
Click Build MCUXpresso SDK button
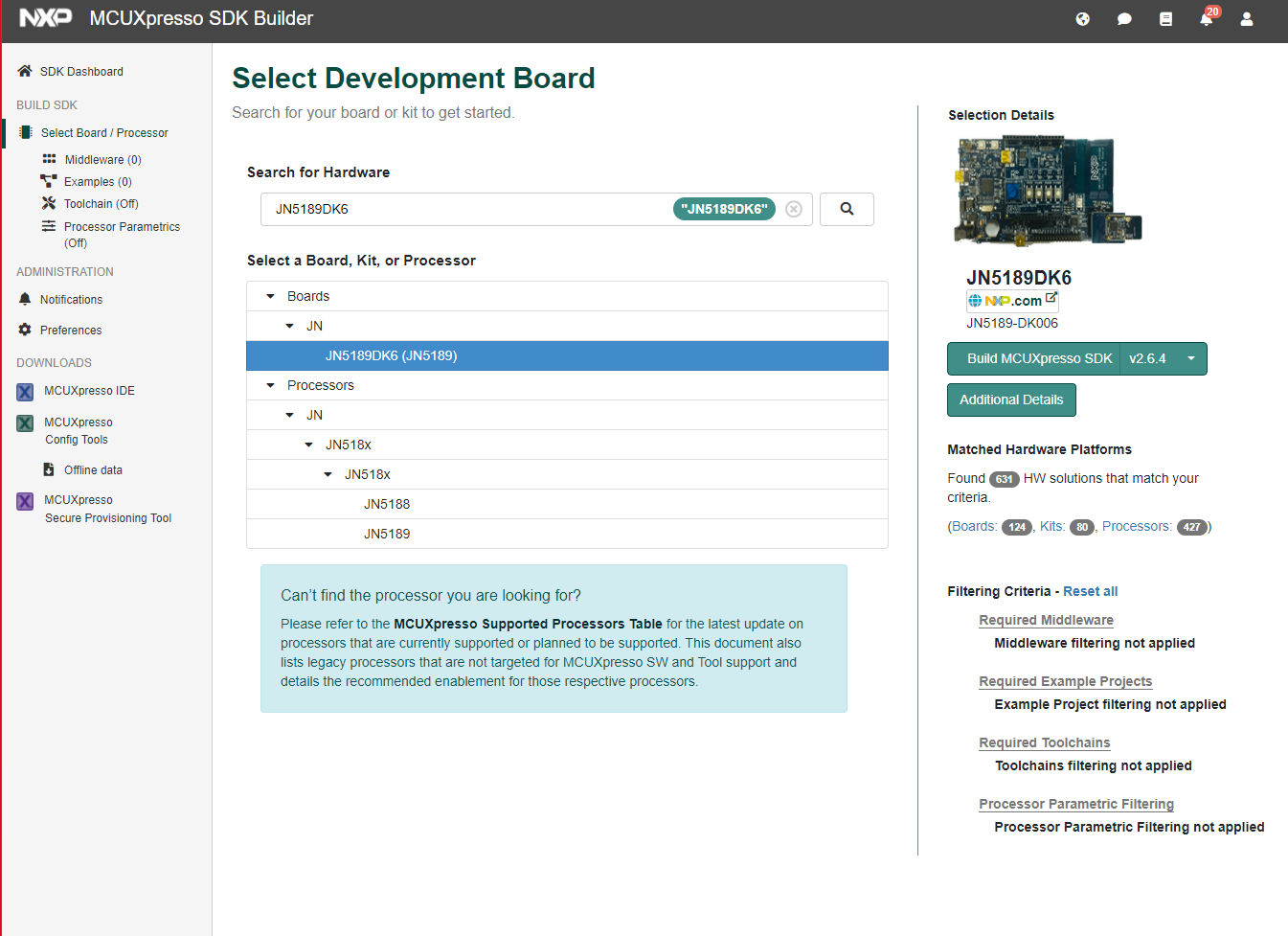(1035, 358)
